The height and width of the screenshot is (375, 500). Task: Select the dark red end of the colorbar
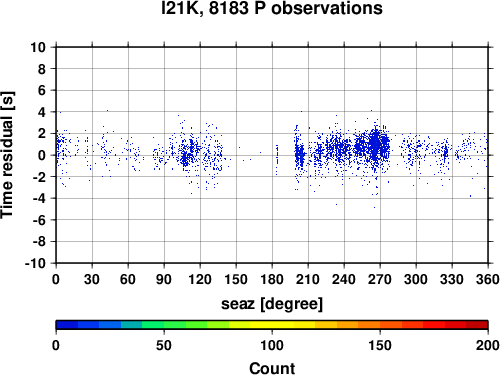coord(477,325)
